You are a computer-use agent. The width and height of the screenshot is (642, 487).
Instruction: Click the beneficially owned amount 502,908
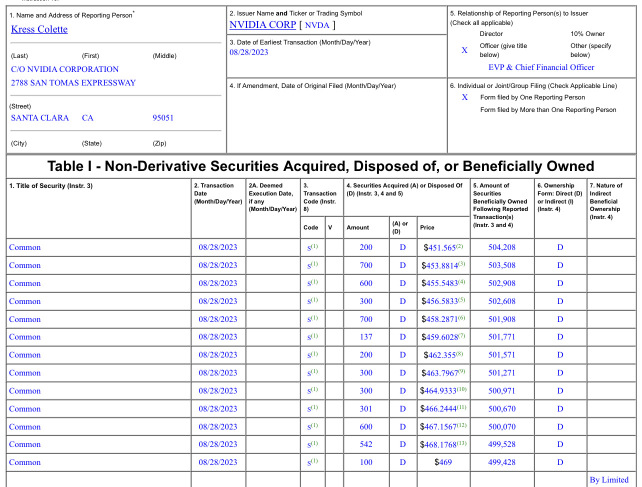(502, 283)
